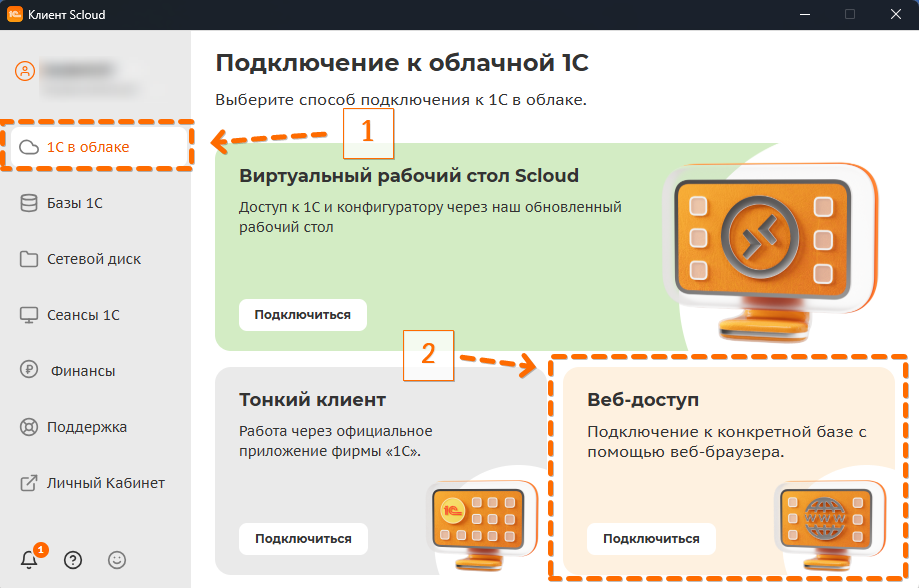Go to Сетевой диск section
Screen dimensions: 919x588
[93, 259]
